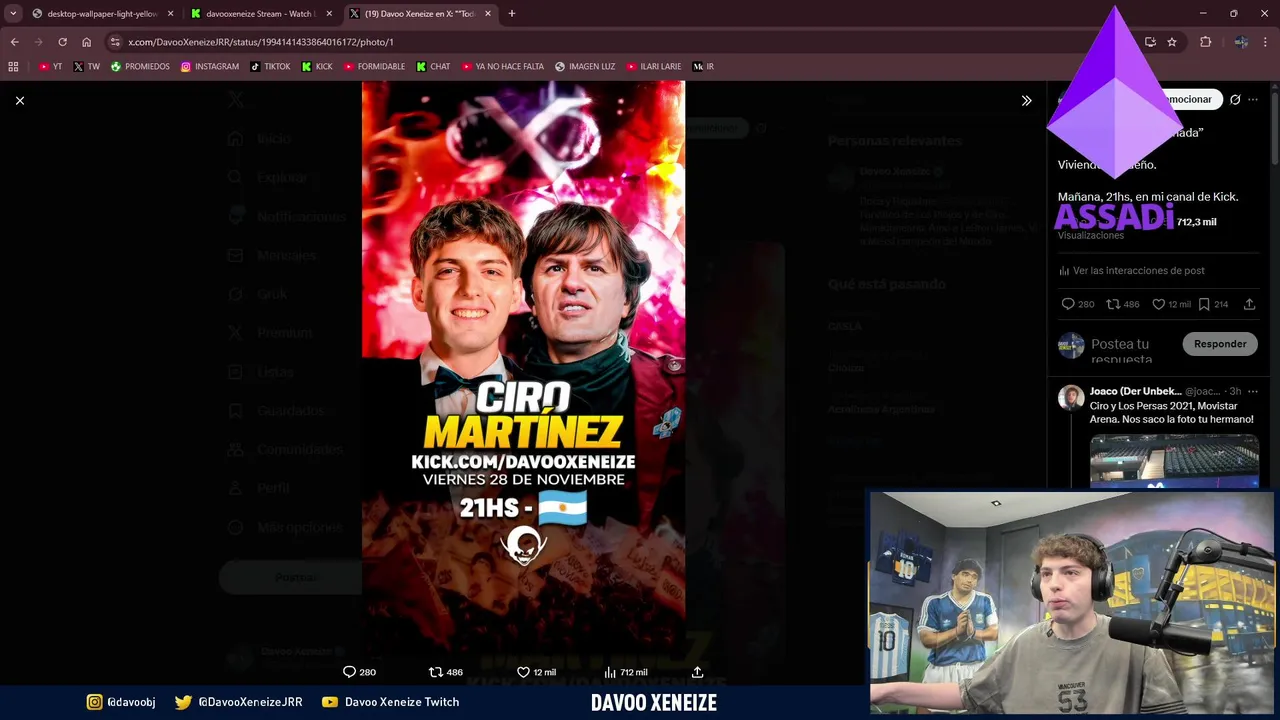Click install app icon in address bar
The height and width of the screenshot is (720, 1280).
click(1150, 42)
